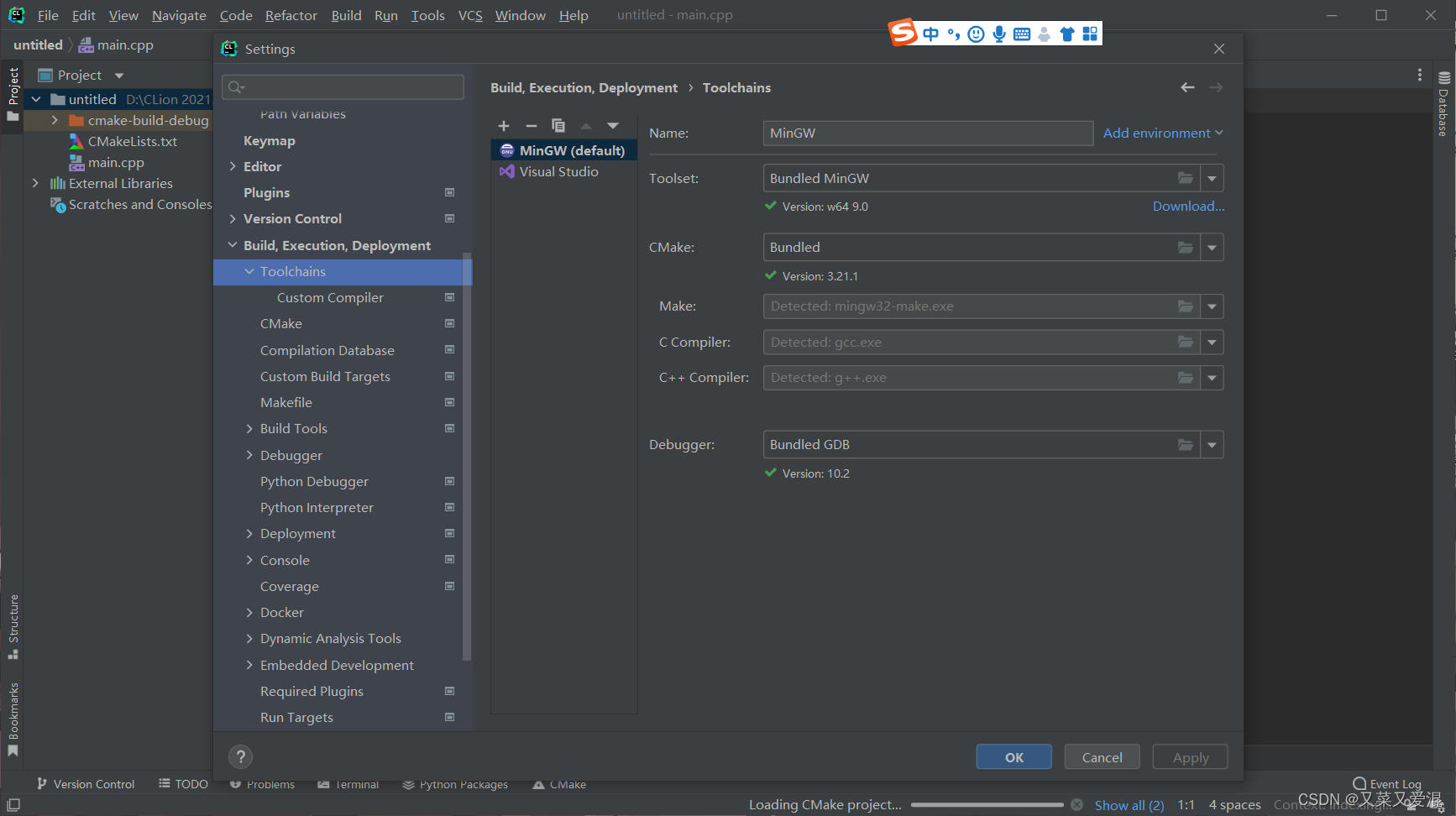The image size is (1456, 816).
Task: Open the VCS menu
Action: point(470,15)
